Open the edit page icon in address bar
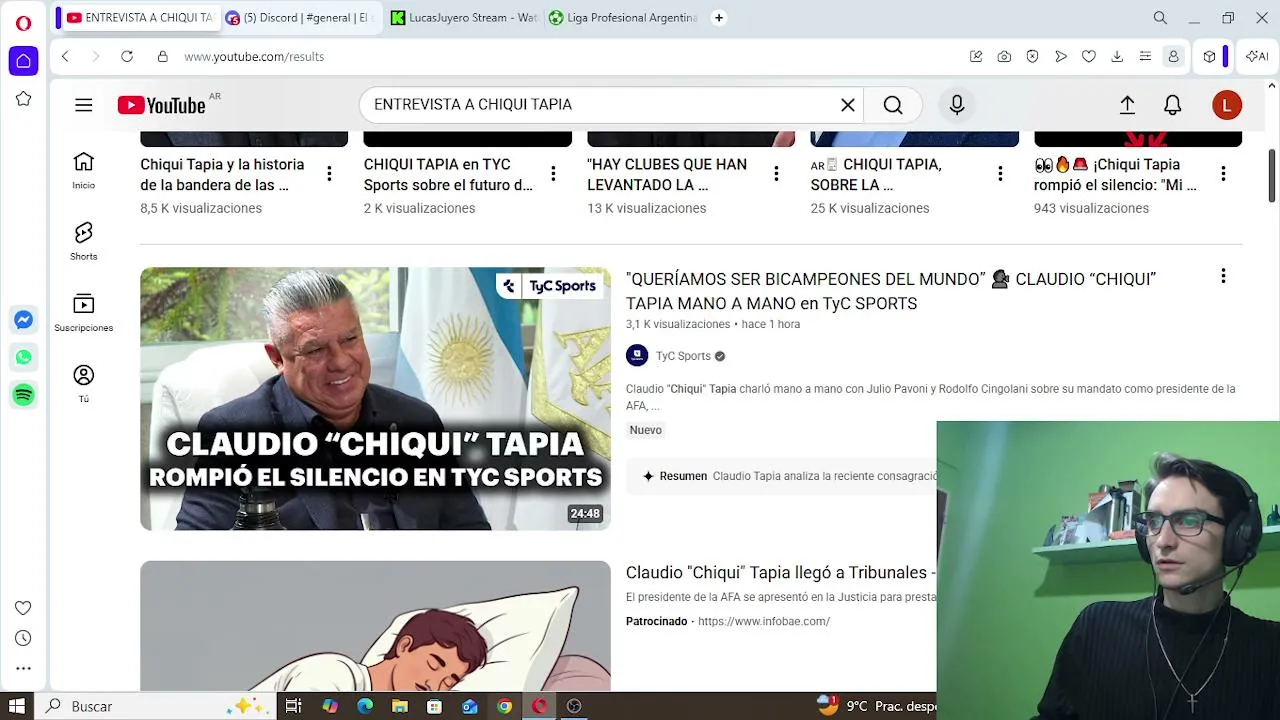Image resolution: width=1280 pixels, height=720 pixels. click(976, 57)
